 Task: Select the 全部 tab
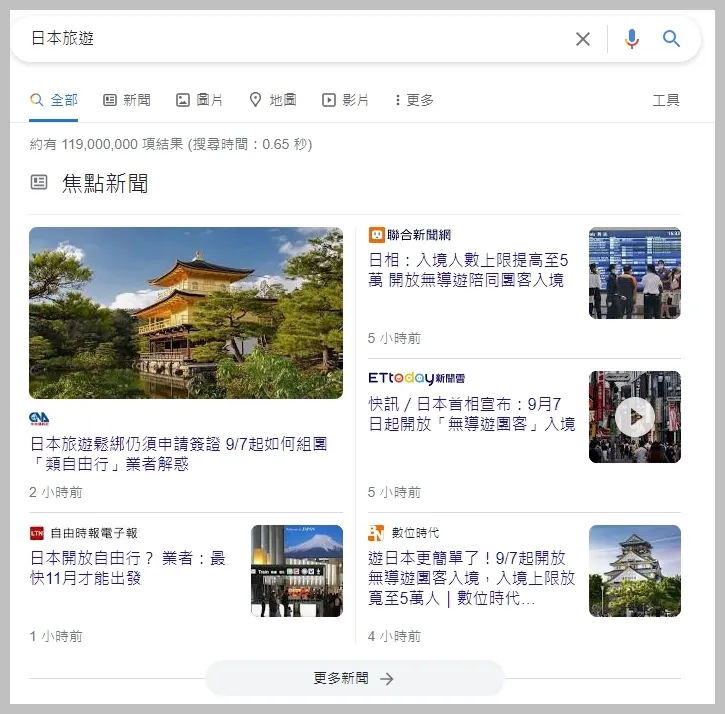pyautogui.click(x=54, y=100)
